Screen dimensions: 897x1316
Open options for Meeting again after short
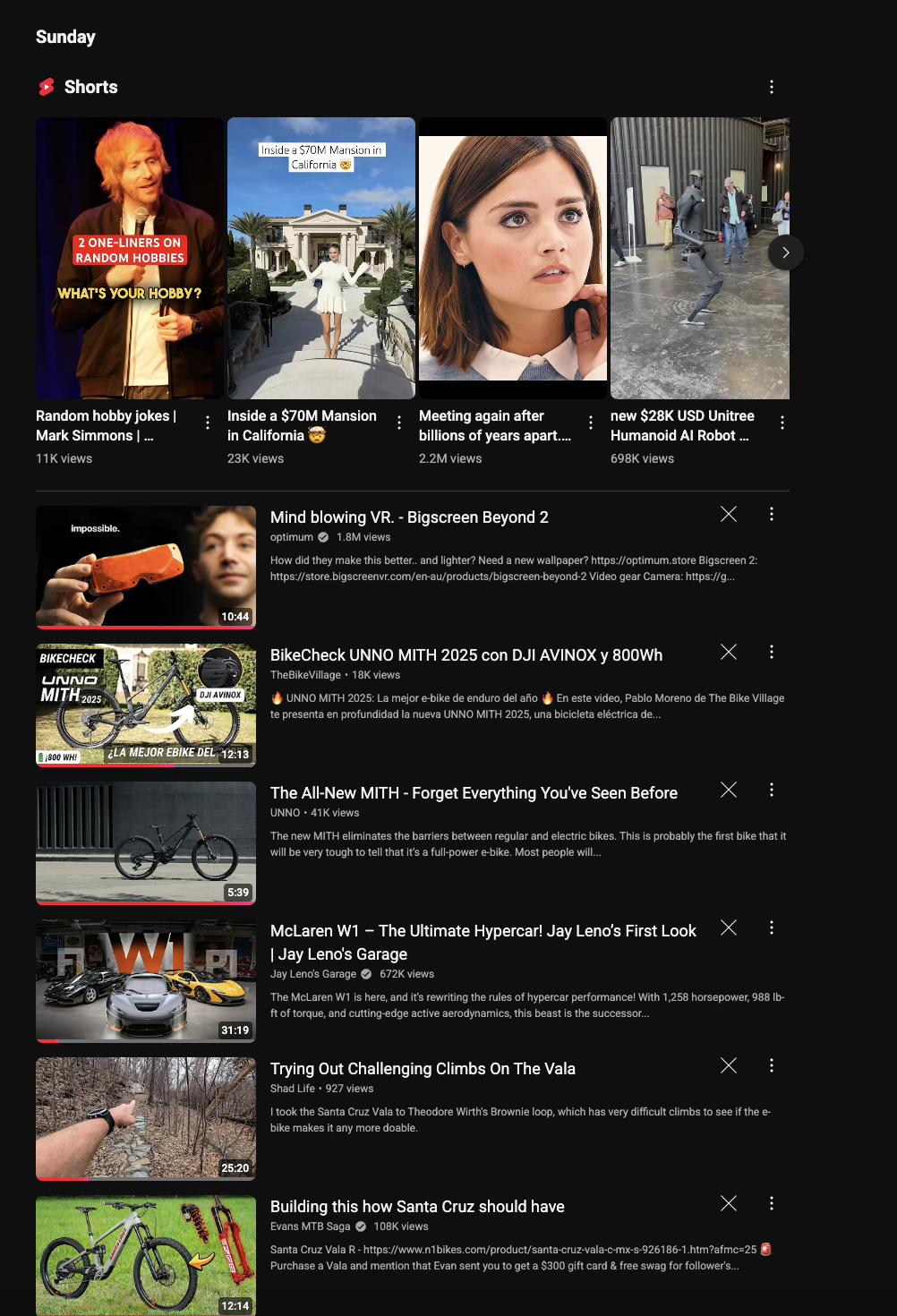coord(591,423)
